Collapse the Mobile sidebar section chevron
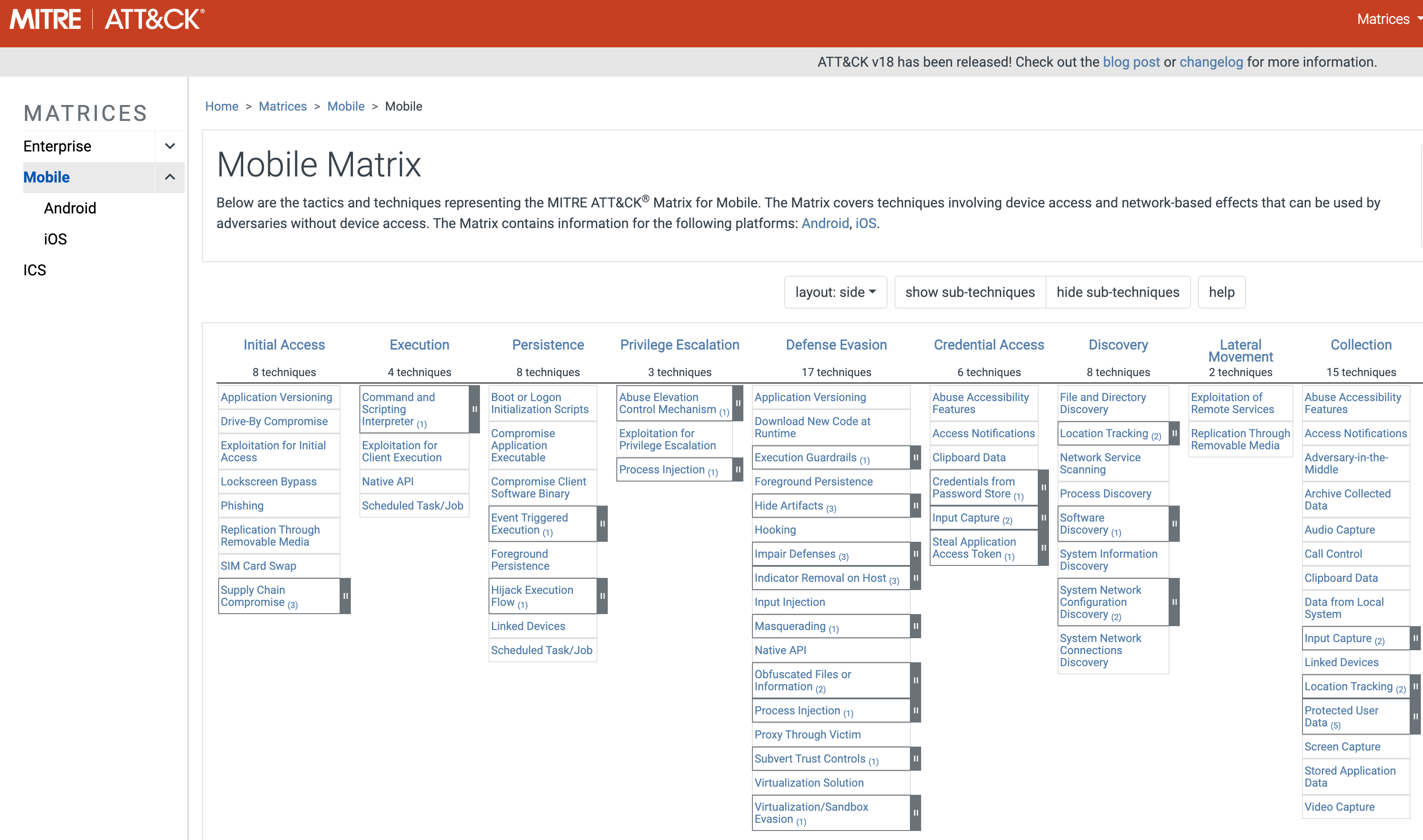Screen dimensions: 1423x840 point(170,177)
